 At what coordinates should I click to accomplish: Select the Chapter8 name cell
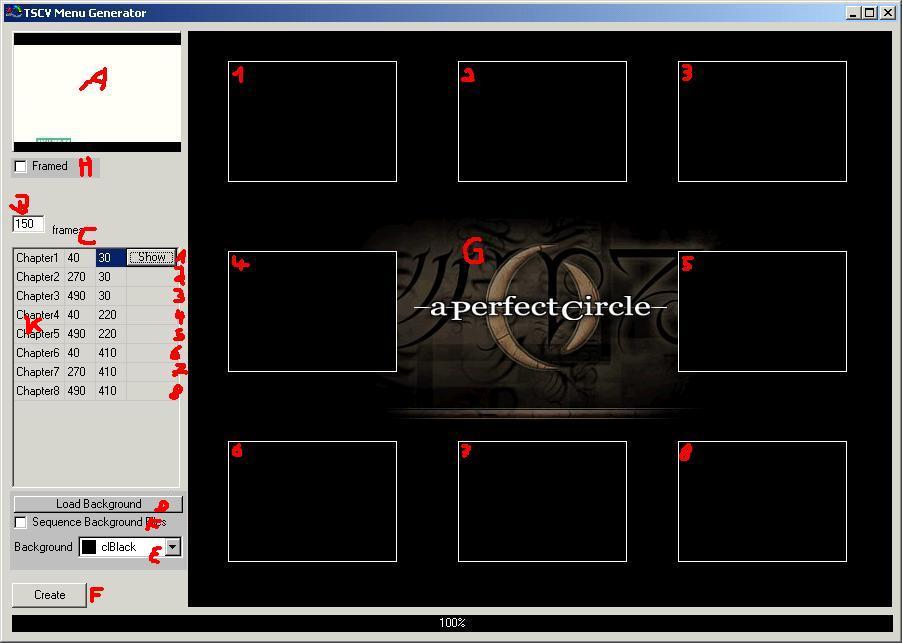coord(39,391)
